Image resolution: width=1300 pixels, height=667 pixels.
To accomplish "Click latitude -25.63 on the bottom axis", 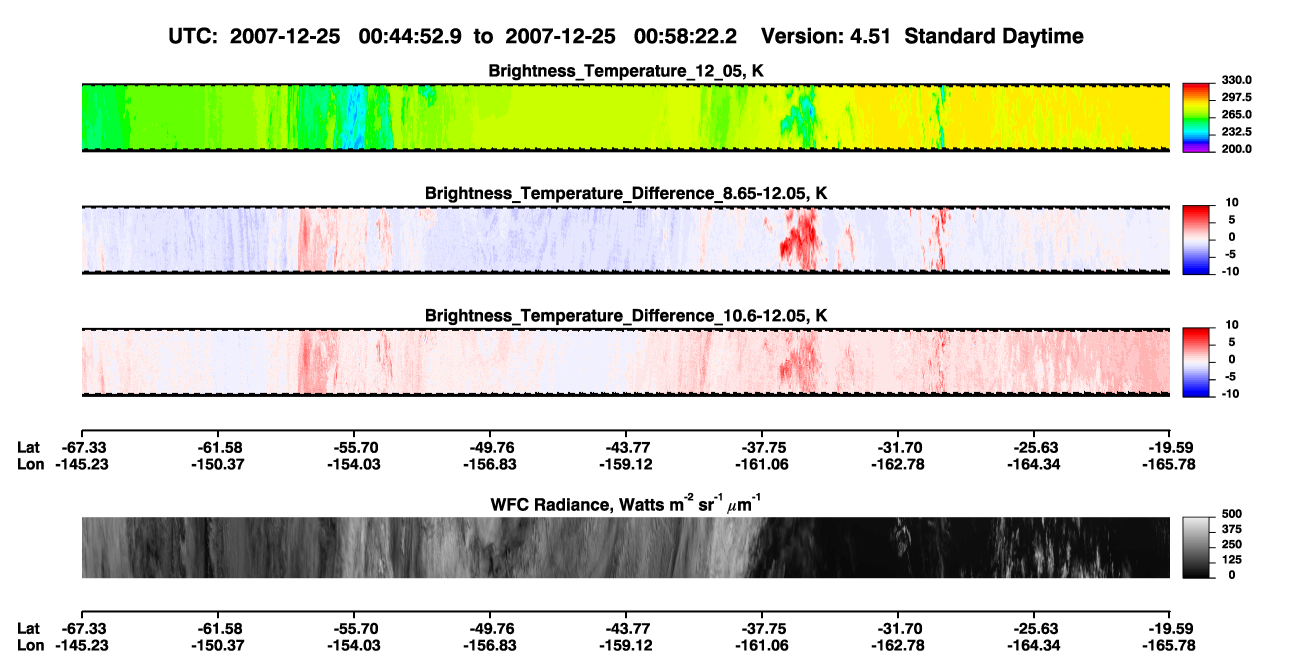I will pyautogui.click(x=1034, y=628).
